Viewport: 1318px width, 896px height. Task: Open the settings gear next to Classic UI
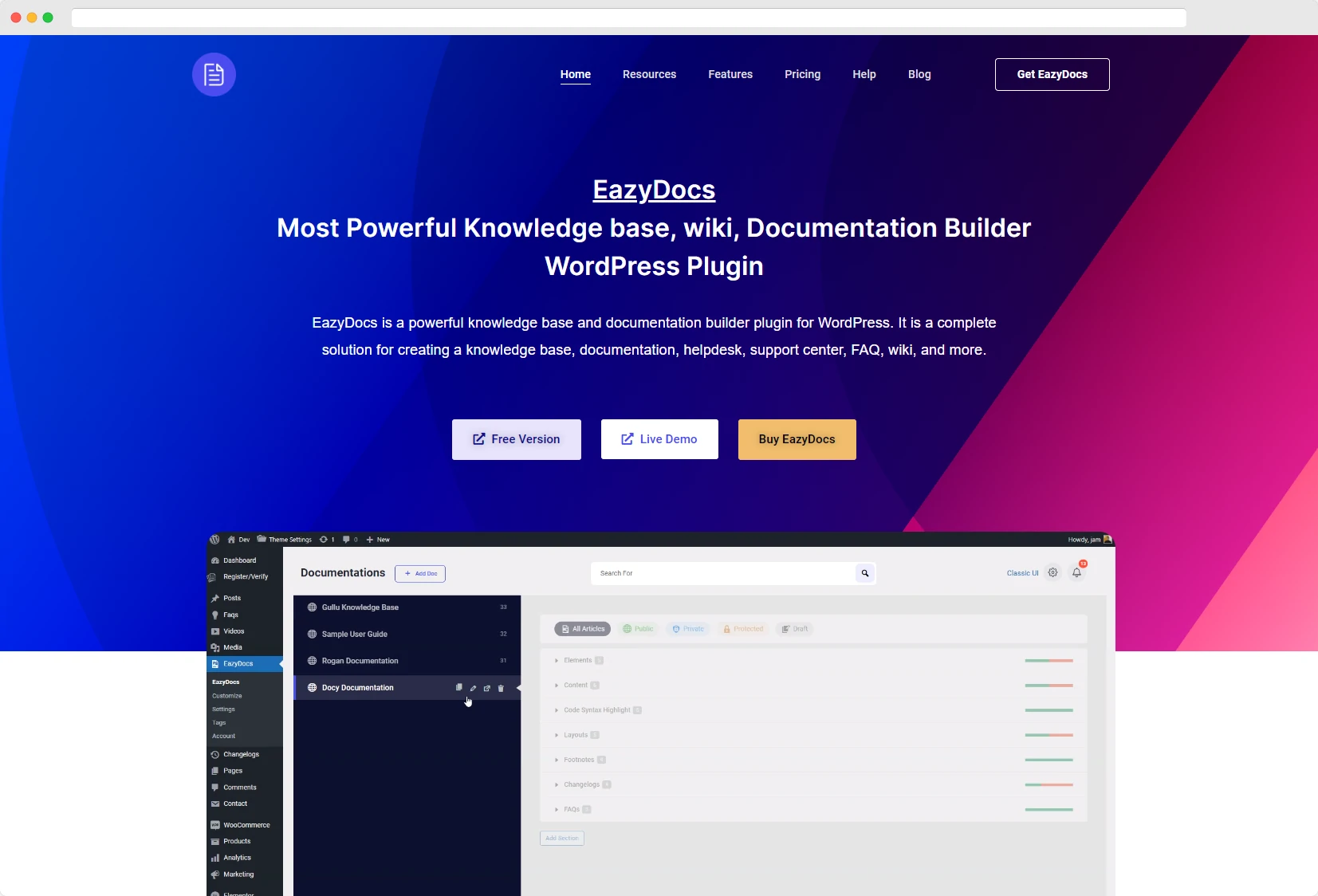pos(1051,572)
